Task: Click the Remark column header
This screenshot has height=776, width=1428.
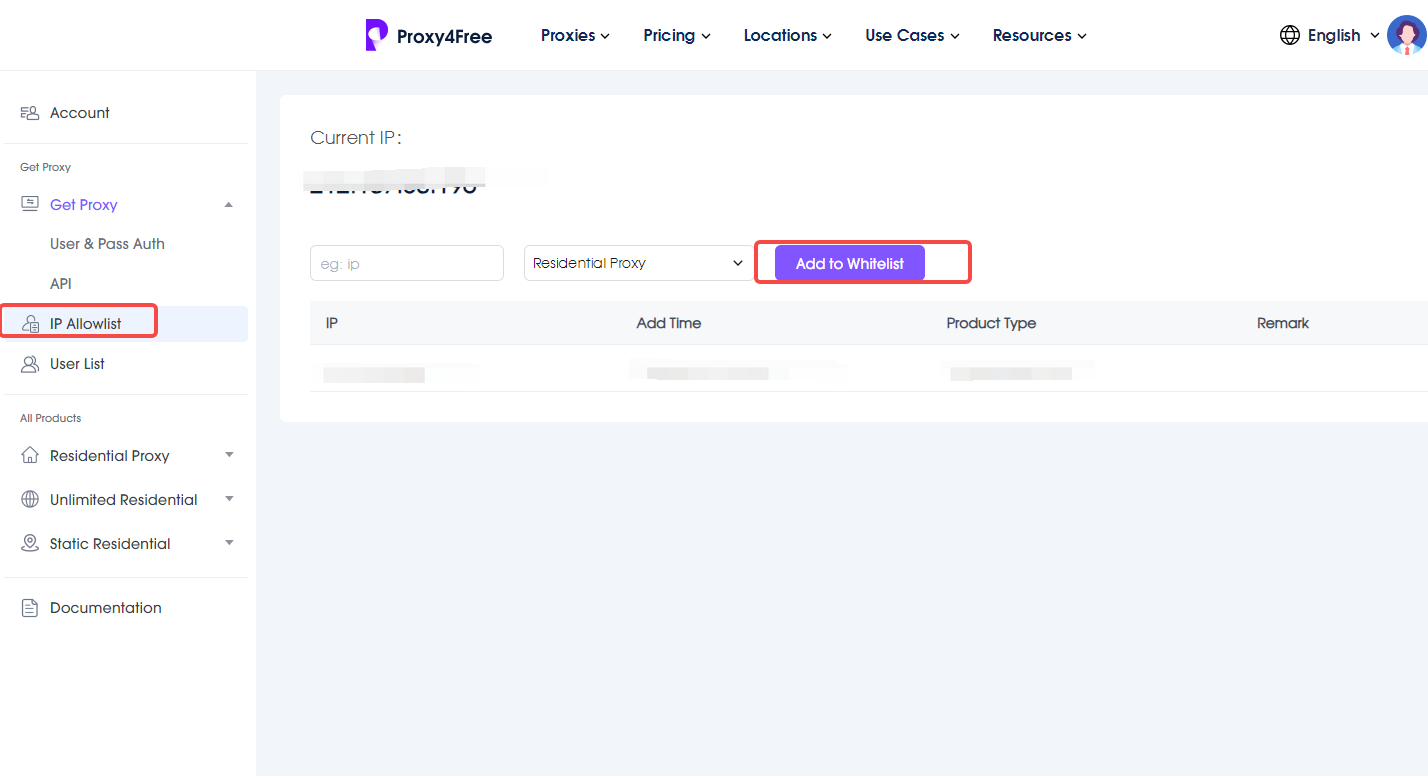Action: click(1283, 323)
